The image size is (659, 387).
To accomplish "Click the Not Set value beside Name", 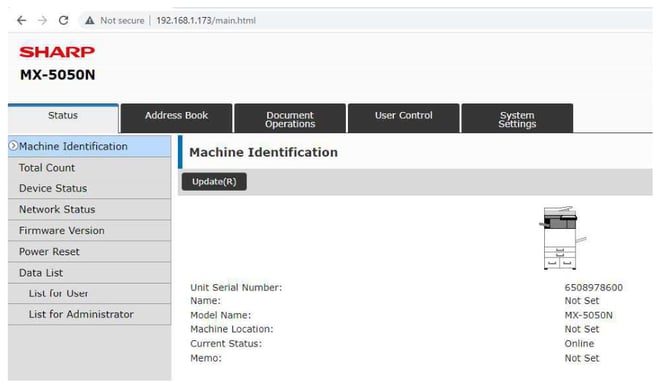I will tap(582, 301).
